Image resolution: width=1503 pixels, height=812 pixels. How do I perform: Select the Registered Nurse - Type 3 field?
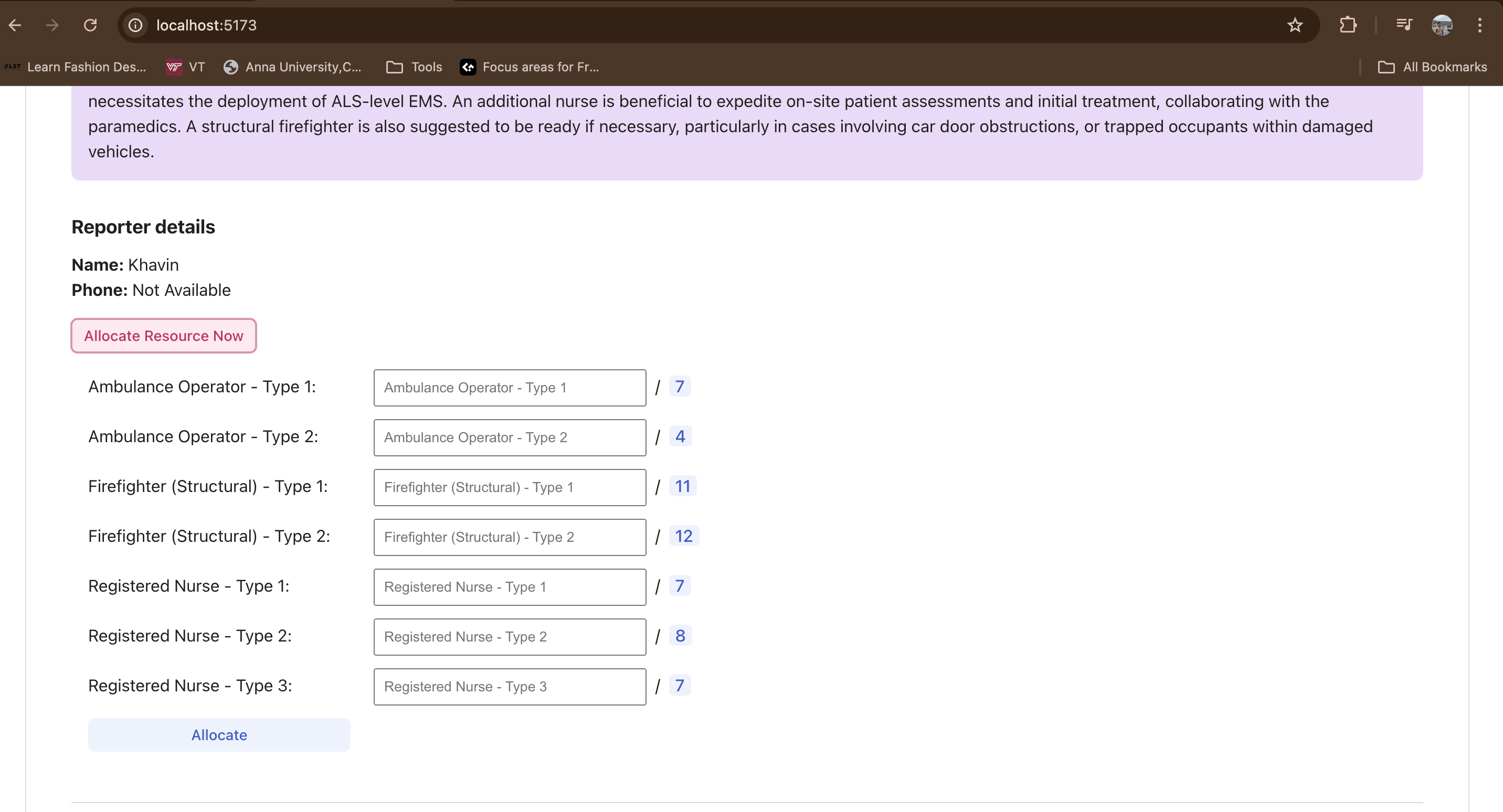click(510, 687)
